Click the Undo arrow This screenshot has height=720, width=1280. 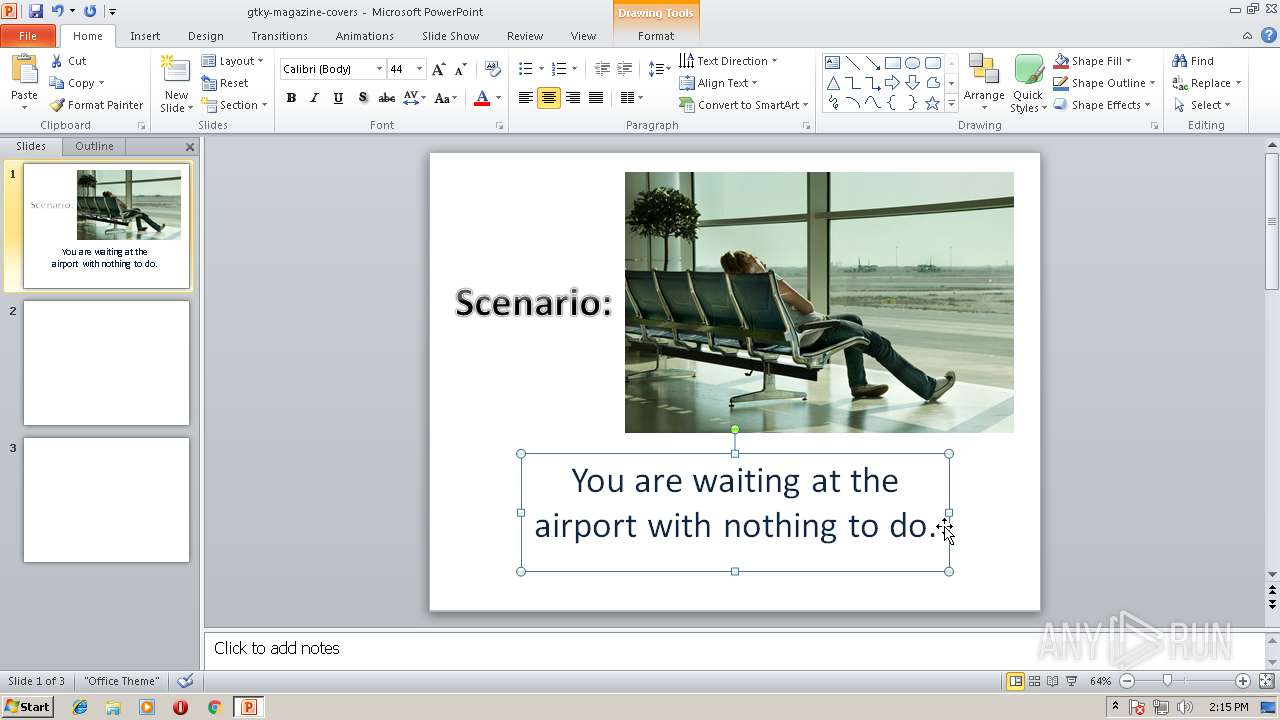[x=58, y=11]
